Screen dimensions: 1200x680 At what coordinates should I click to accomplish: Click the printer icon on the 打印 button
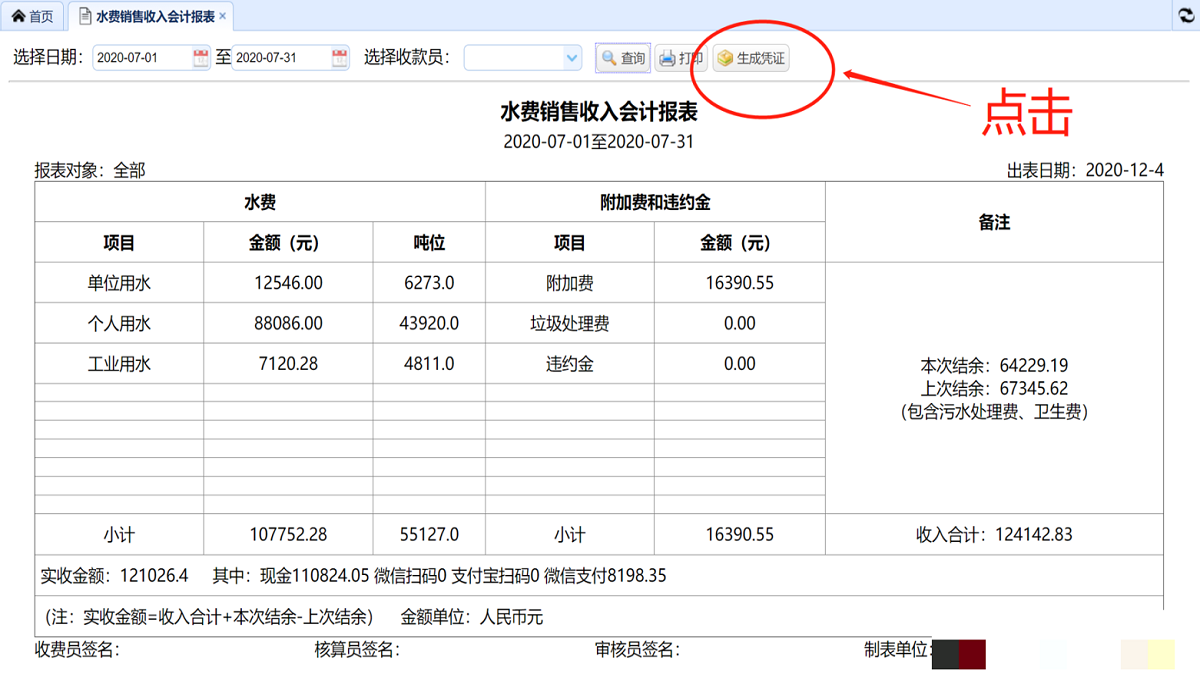(x=667, y=57)
